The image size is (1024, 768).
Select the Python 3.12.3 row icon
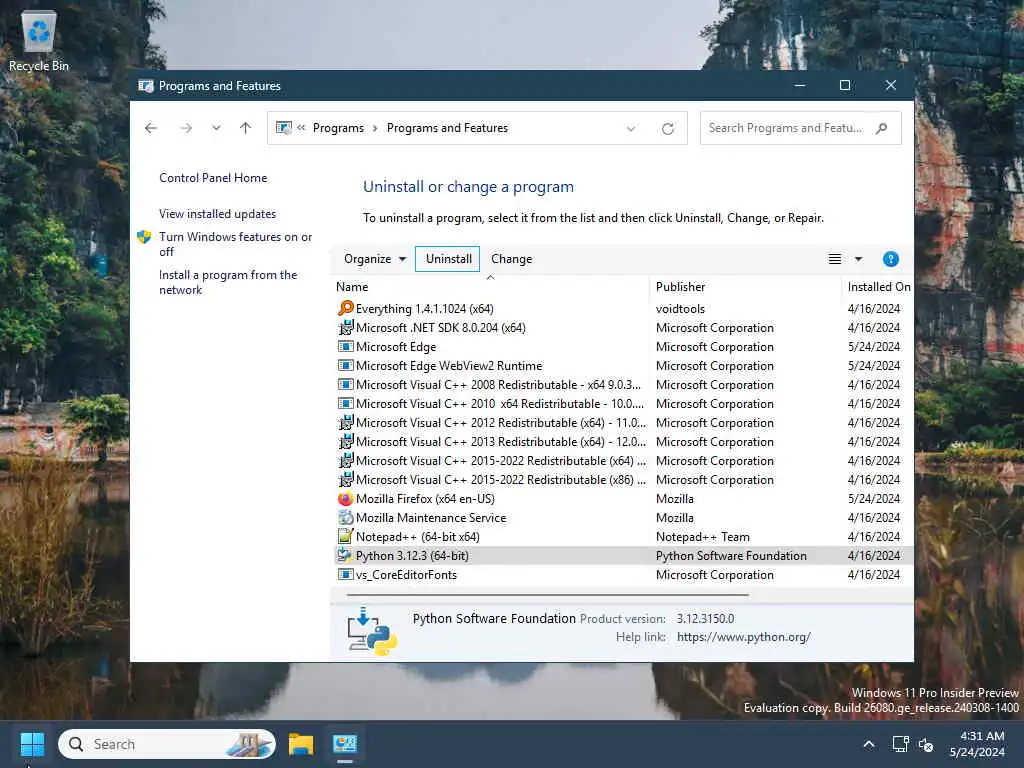coord(345,556)
